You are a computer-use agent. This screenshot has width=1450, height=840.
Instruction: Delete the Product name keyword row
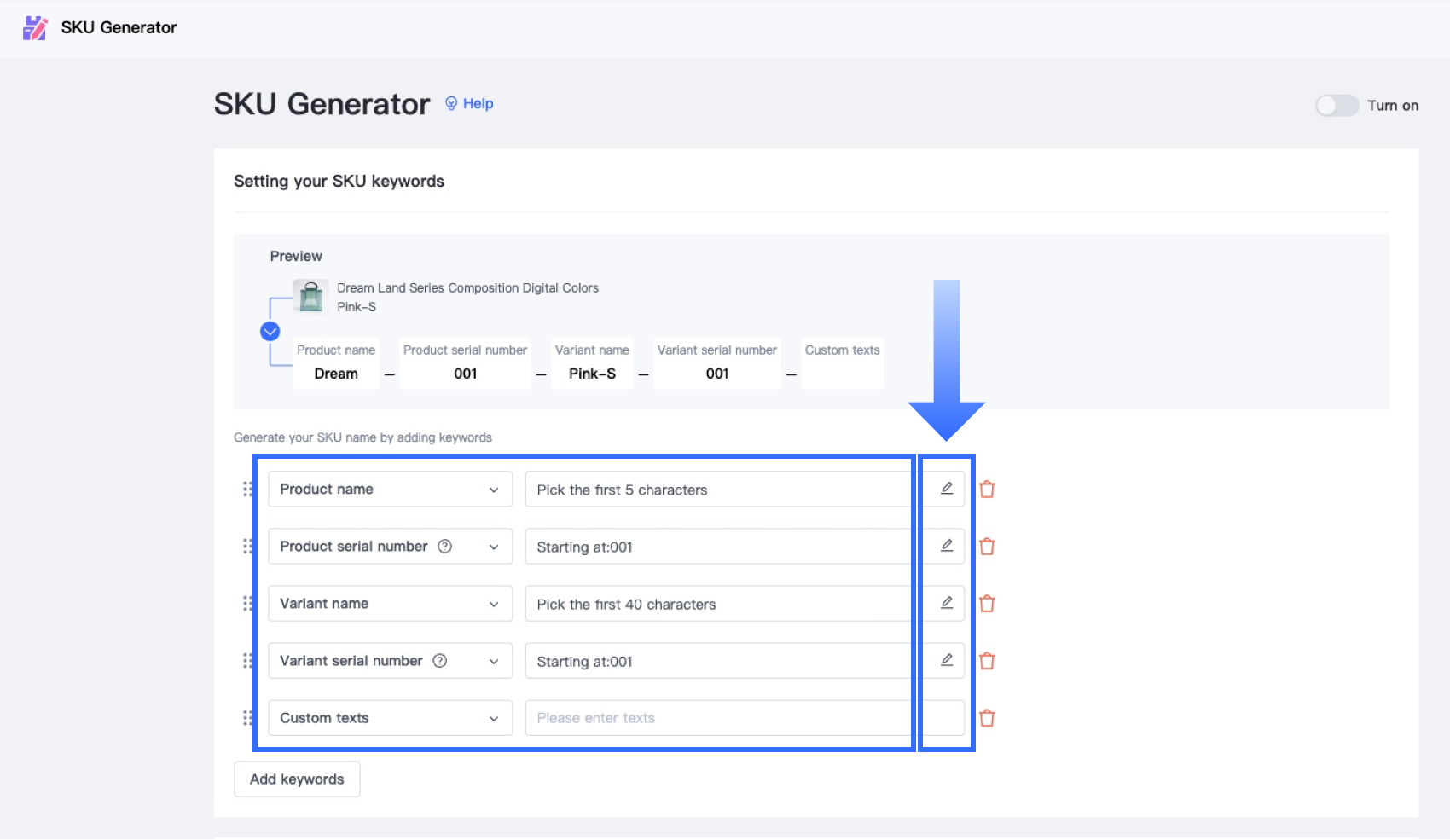(x=987, y=490)
